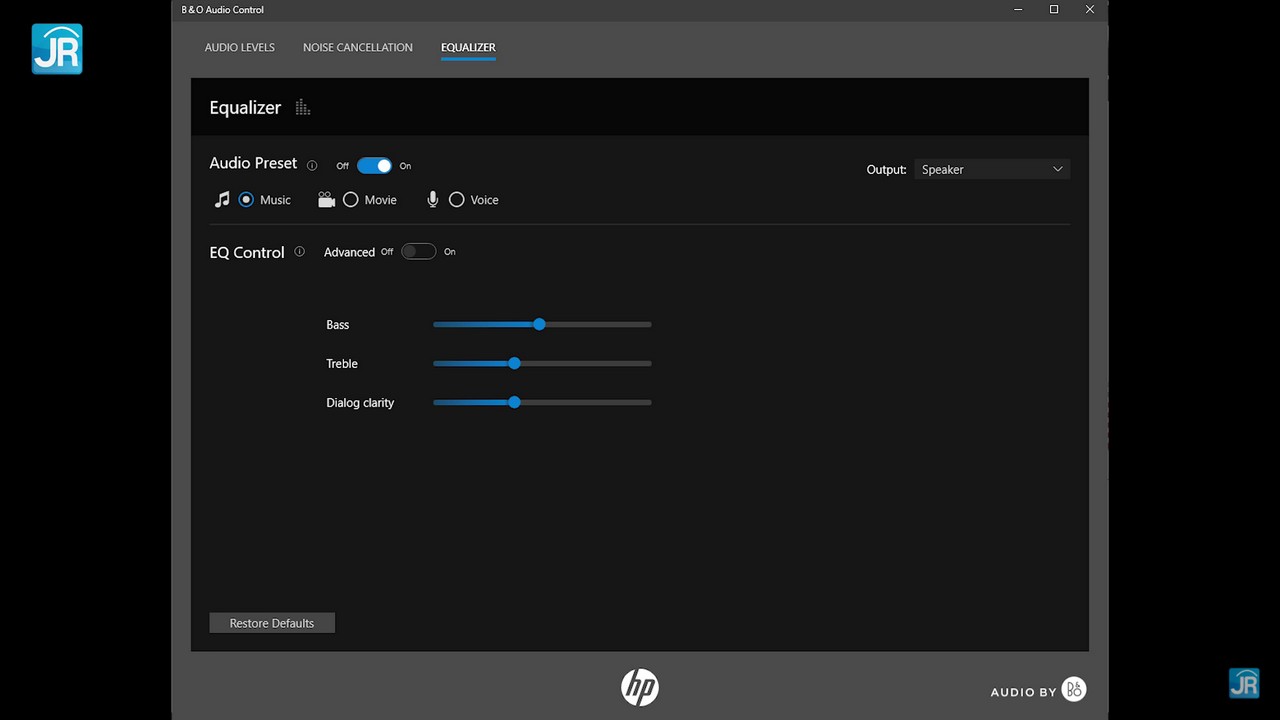Choose the Music preset radio button
The width and height of the screenshot is (1280, 720).
tap(246, 200)
